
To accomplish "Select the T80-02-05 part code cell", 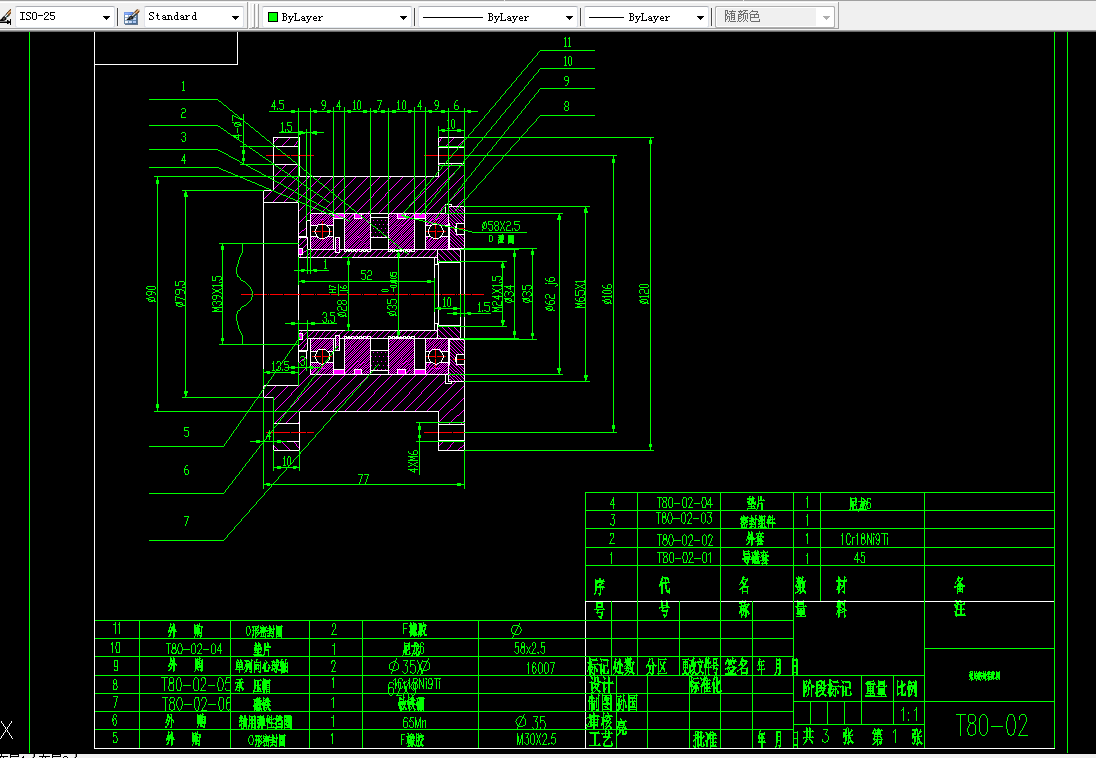I will point(196,685).
